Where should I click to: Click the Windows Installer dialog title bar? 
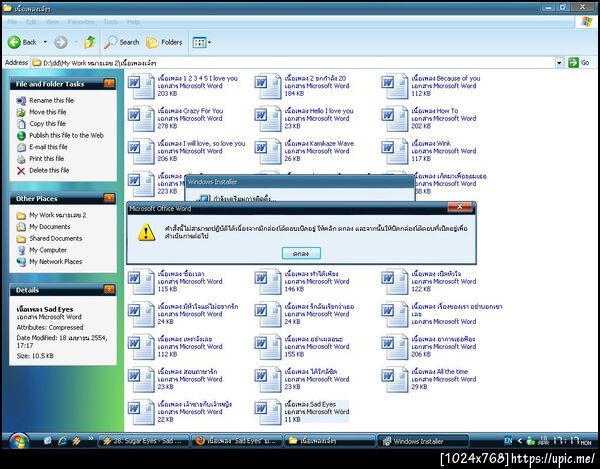point(300,182)
